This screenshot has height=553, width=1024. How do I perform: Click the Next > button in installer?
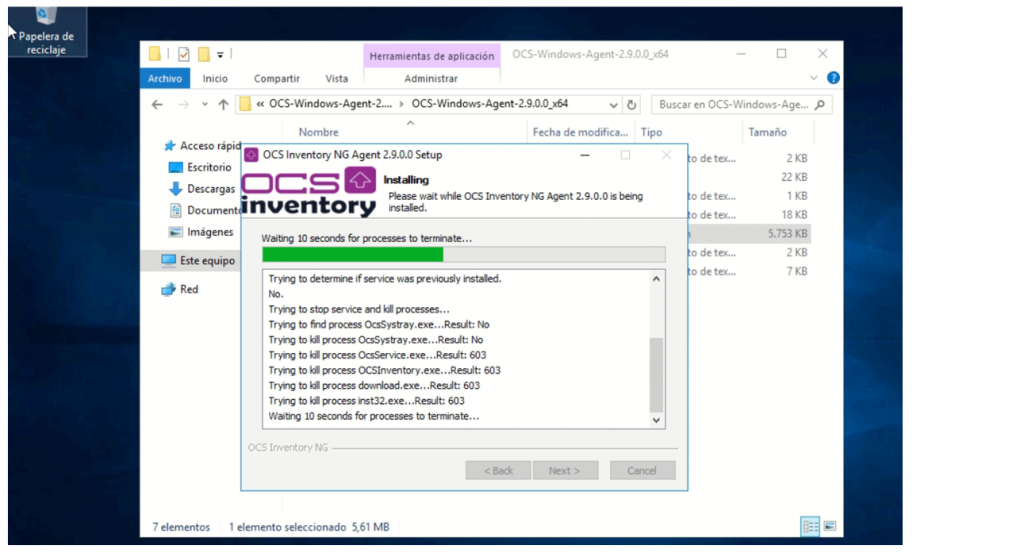(x=565, y=471)
